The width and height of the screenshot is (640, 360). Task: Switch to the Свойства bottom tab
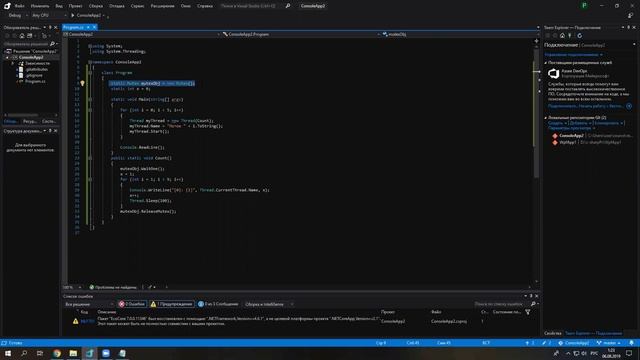553,333
